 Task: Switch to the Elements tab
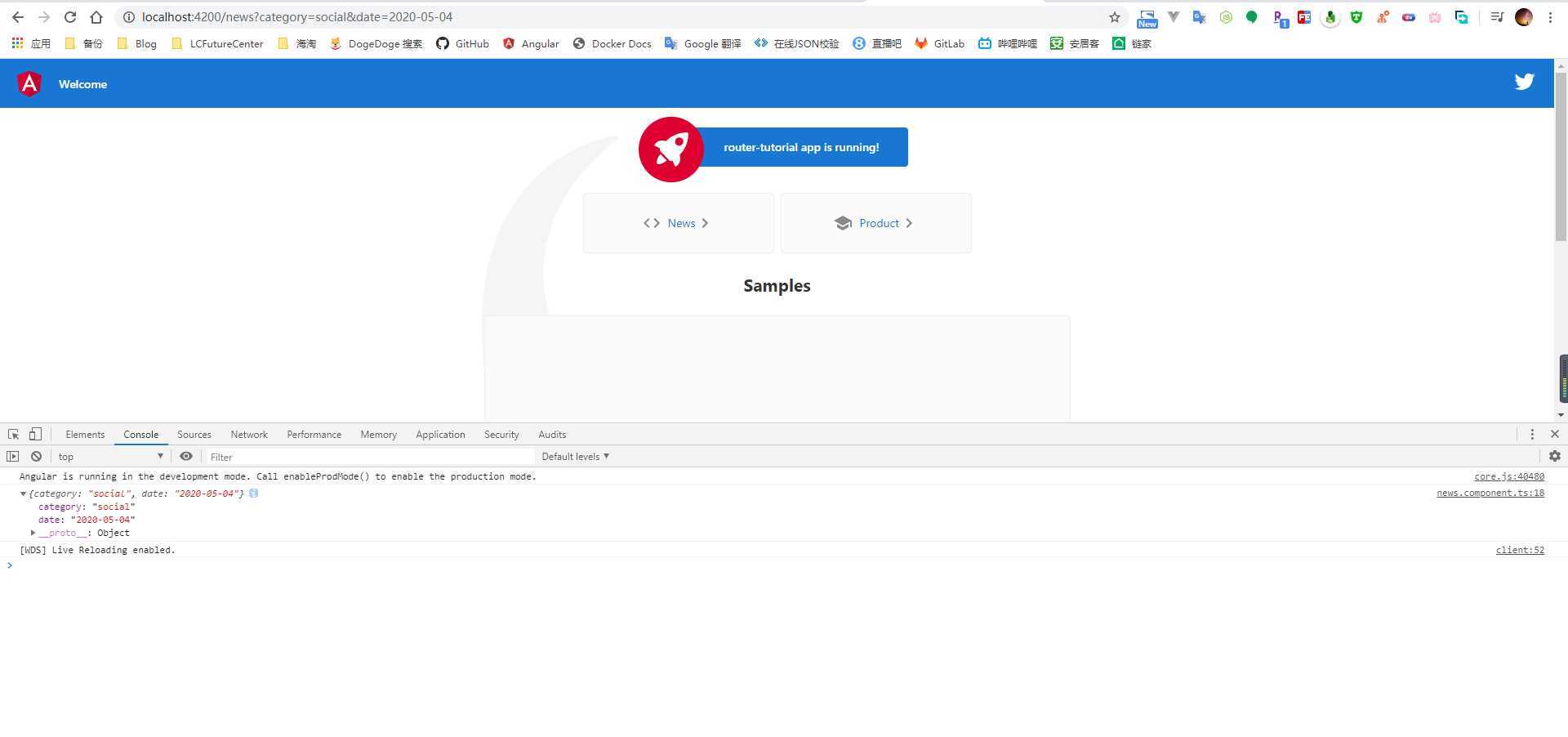(x=85, y=434)
